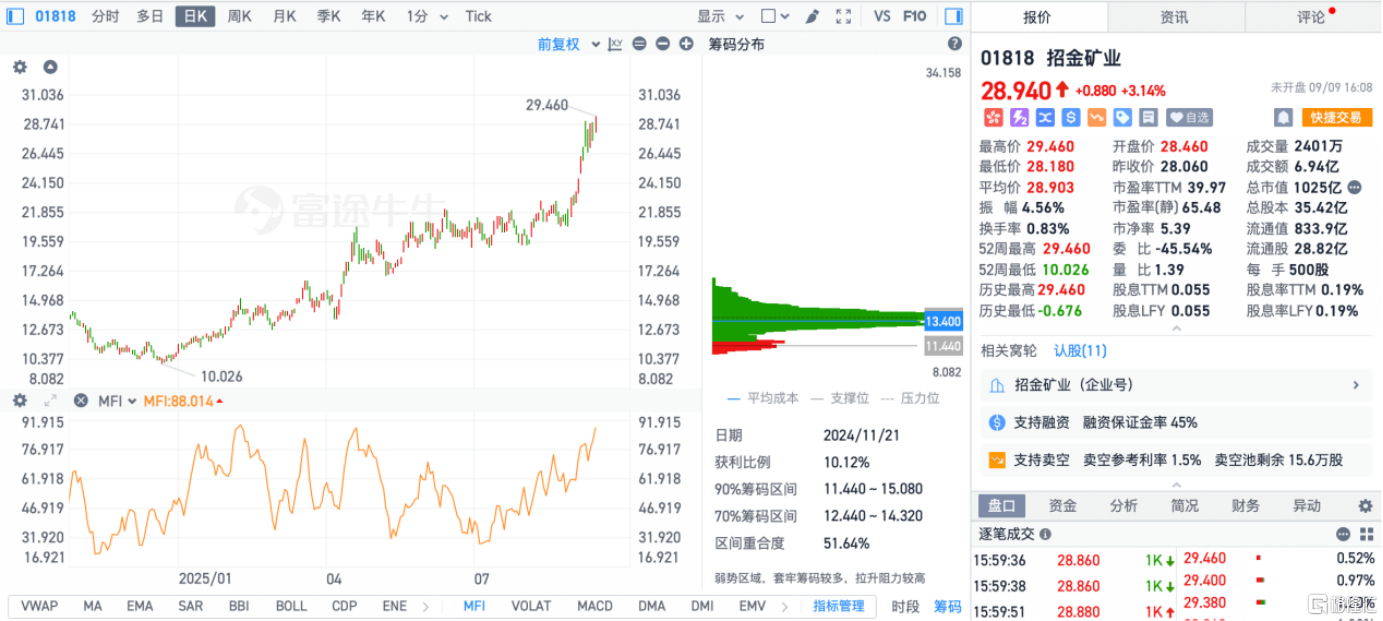The height and width of the screenshot is (621, 1383).
Task: Enable the VWAP indicator
Action: (x=39, y=606)
